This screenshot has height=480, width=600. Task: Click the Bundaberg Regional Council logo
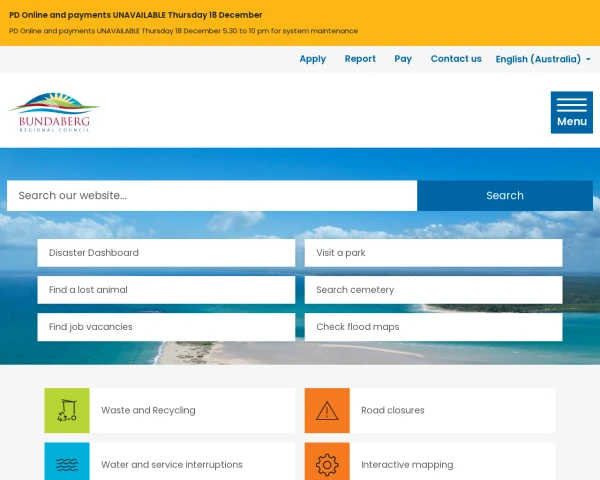coord(54,112)
